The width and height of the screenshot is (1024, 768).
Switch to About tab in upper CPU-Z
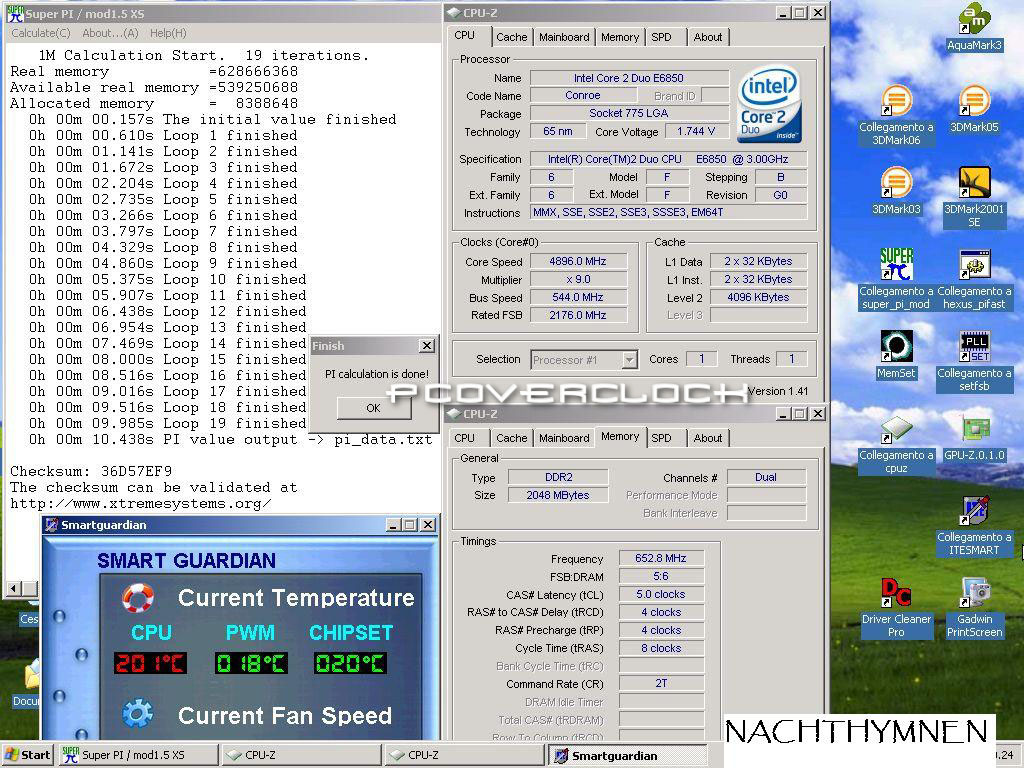708,37
